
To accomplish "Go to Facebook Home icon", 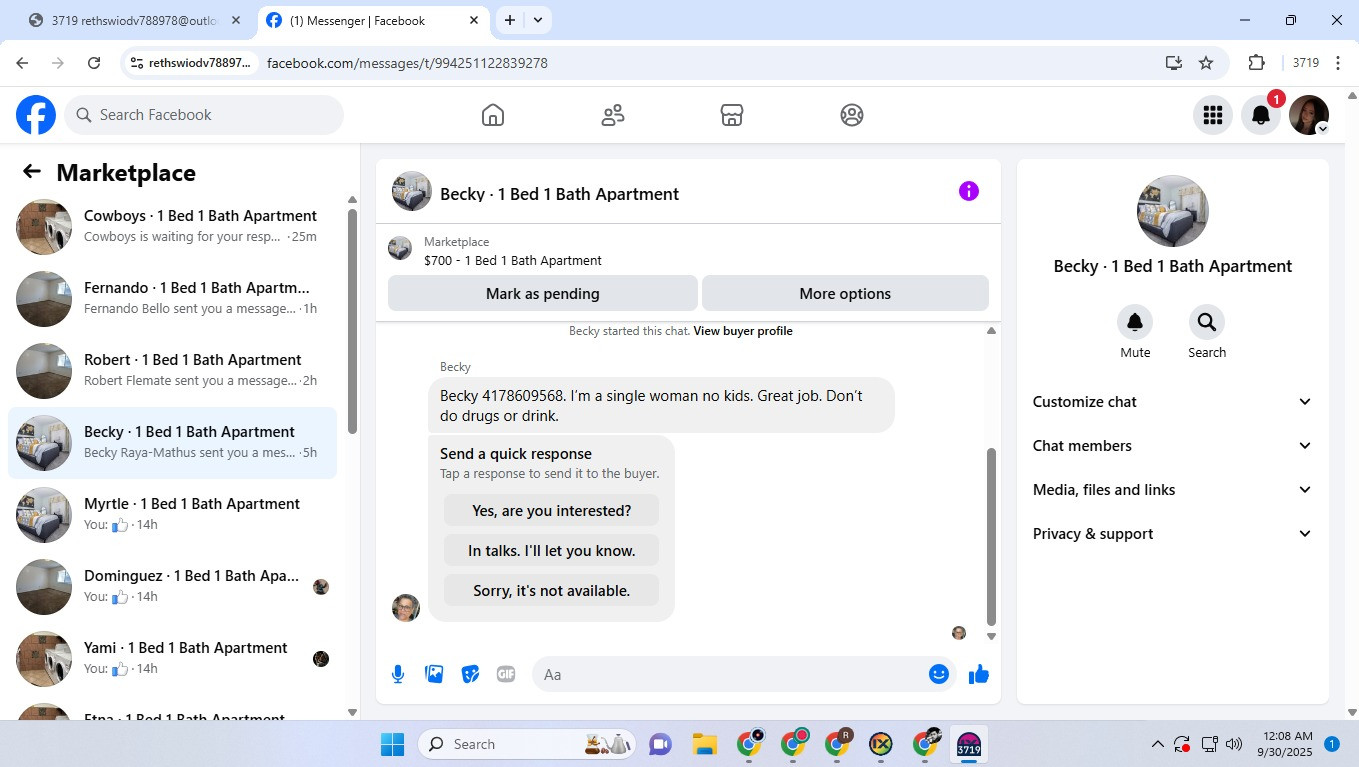I will click(493, 115).
